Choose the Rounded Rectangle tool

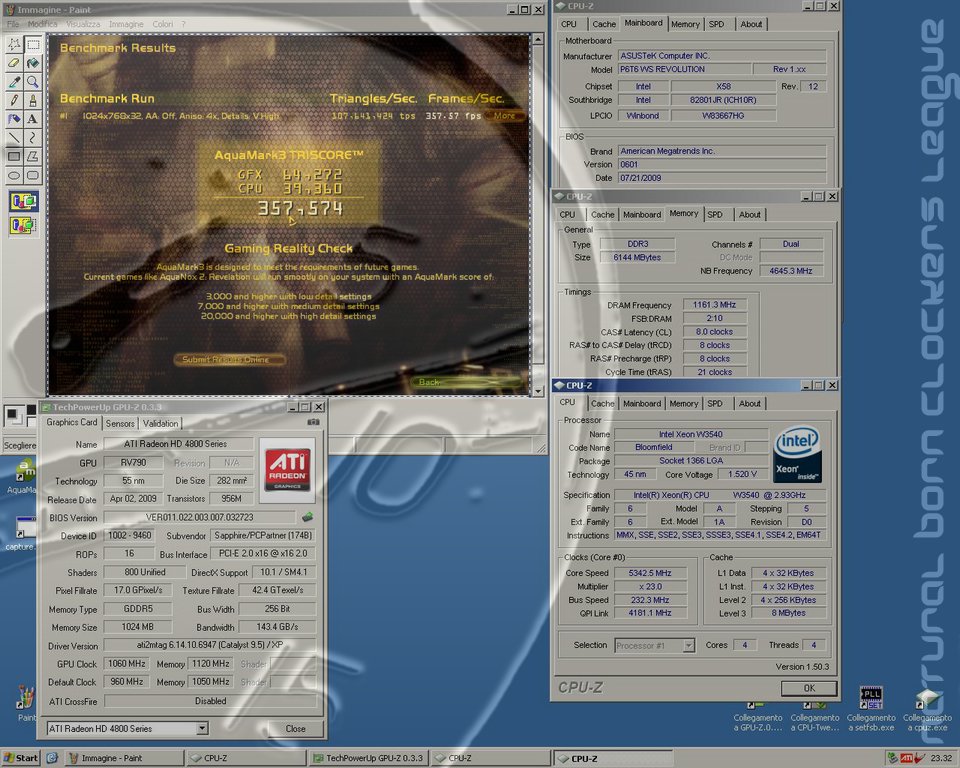[33, 176]
